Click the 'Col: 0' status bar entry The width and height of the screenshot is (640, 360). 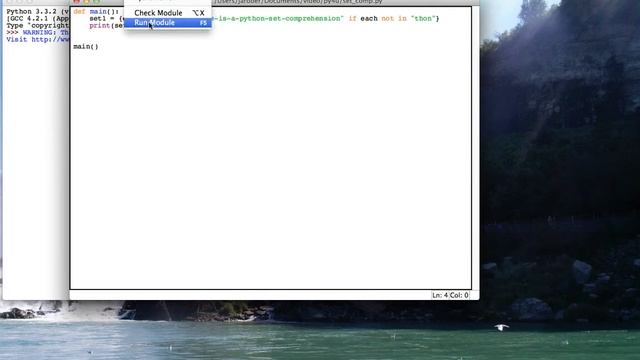(x=459, y=295)
